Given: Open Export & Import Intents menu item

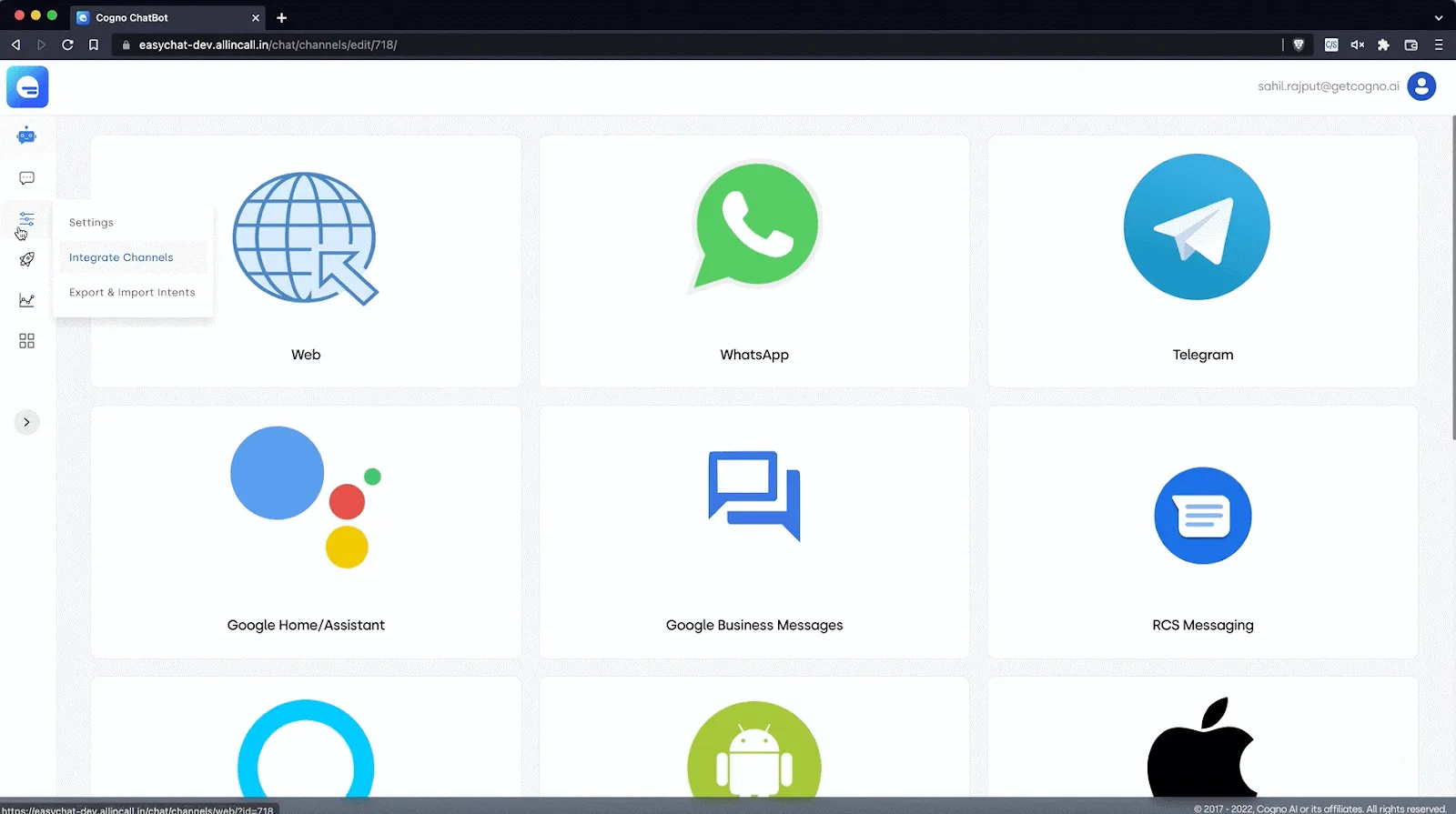Looking at the screenshot, I should tap(132, 293).
